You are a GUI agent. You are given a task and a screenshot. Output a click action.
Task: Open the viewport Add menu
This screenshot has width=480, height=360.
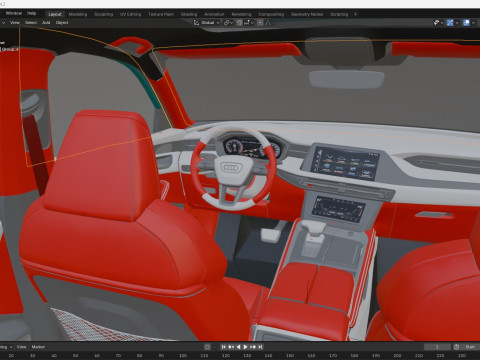(x=46, y=23)
